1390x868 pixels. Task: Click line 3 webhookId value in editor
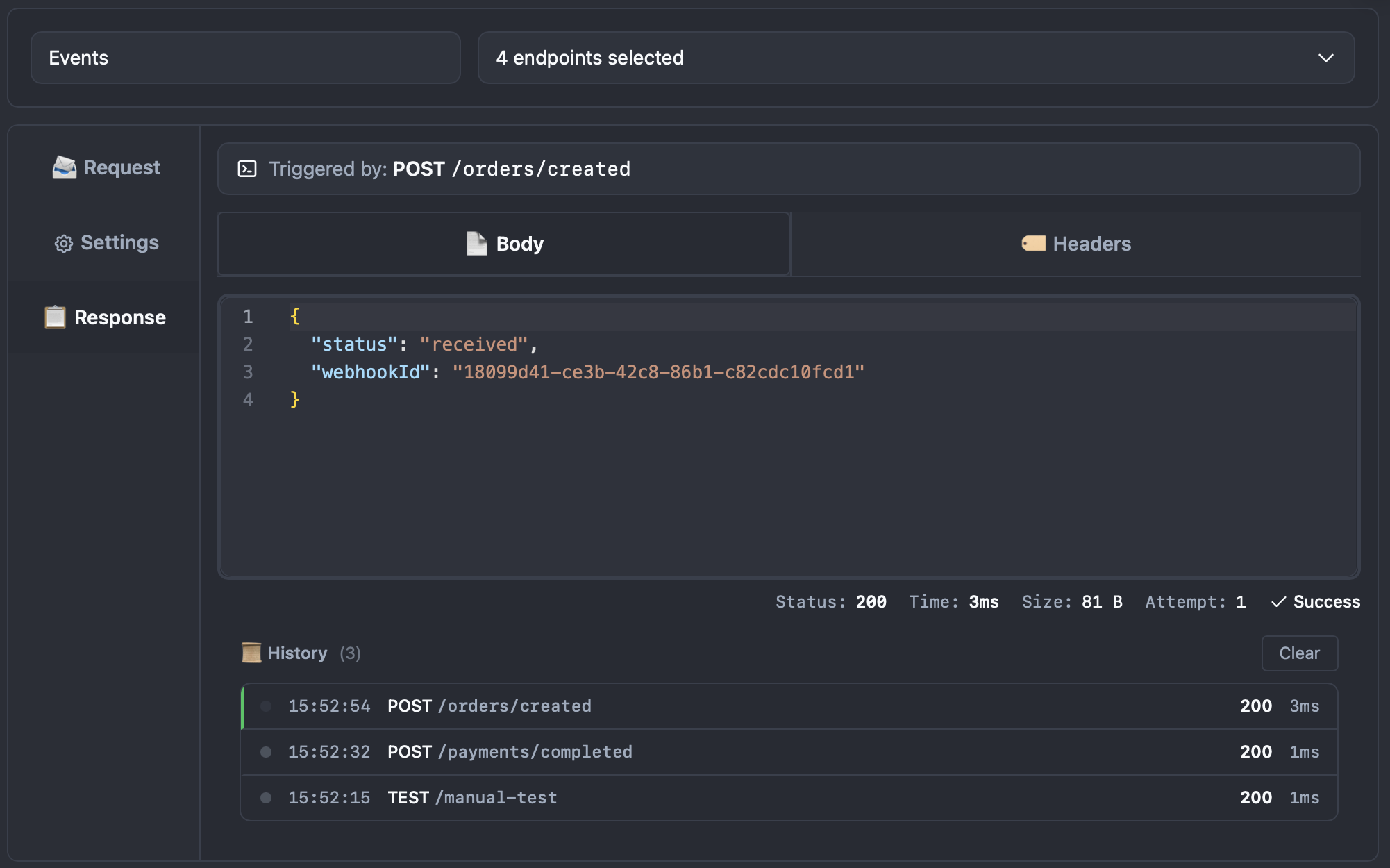pos(658,372)
